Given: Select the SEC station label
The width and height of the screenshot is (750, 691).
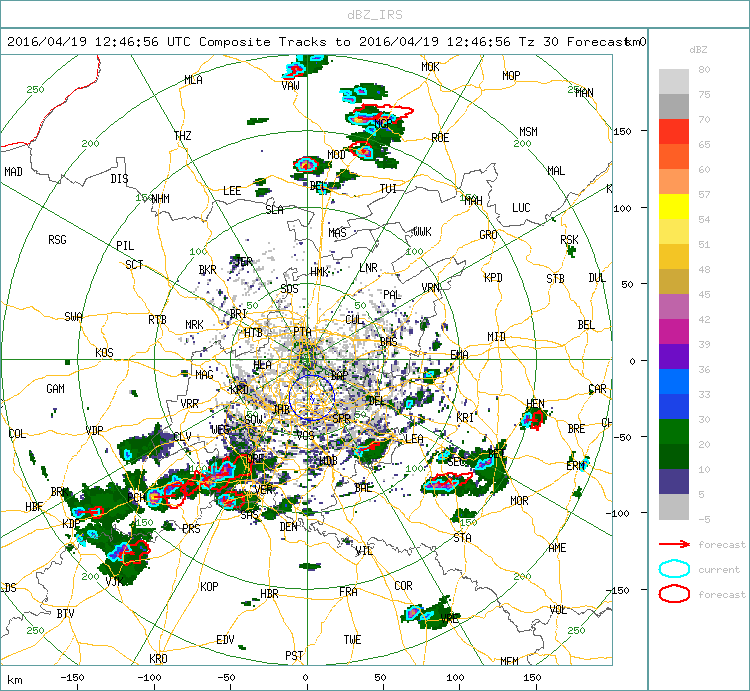Looking at the screenshot, I should tap(456, 462).
